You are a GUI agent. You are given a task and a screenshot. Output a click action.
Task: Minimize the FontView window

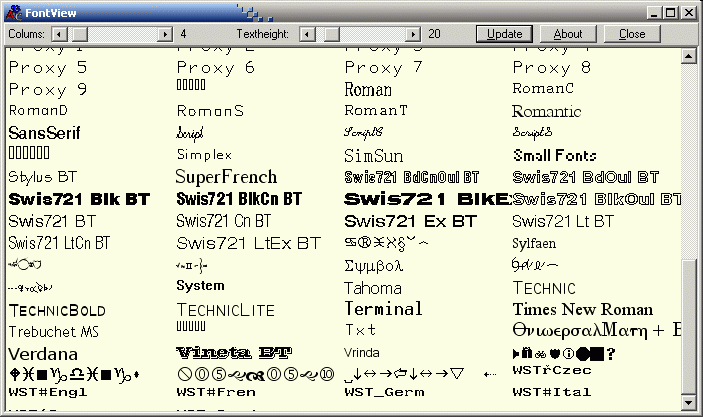[654, 13]
